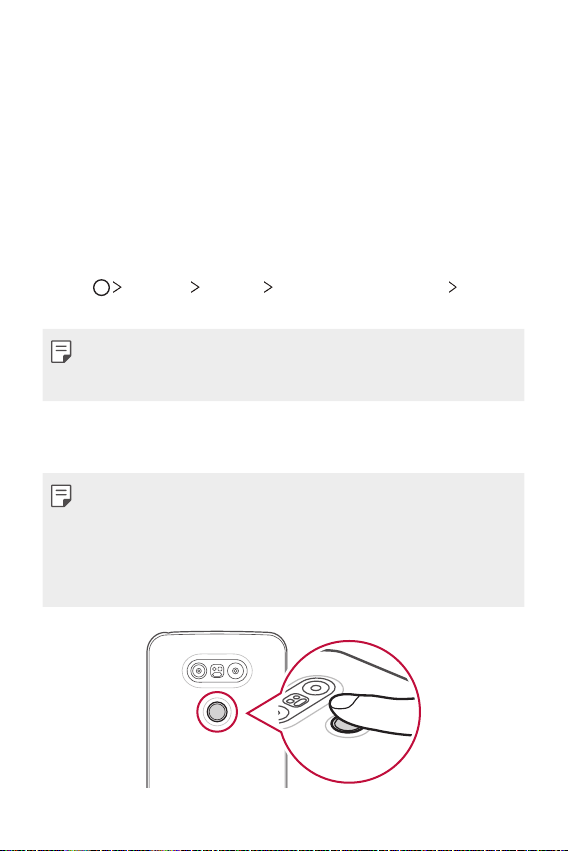
Task: Click the red pointer triangle joining the callout
Action: coord(263,713)
